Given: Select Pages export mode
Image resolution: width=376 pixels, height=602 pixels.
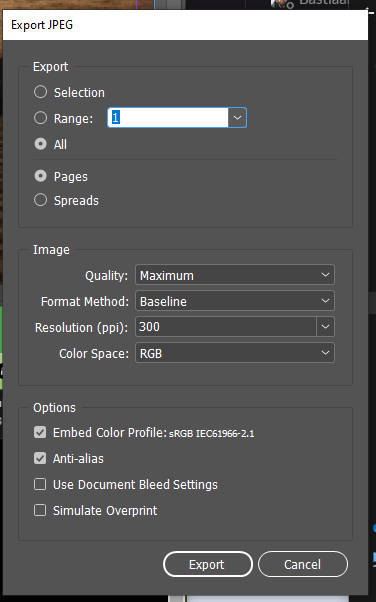Looking at the screenshot, I should [x=40, y=176].
